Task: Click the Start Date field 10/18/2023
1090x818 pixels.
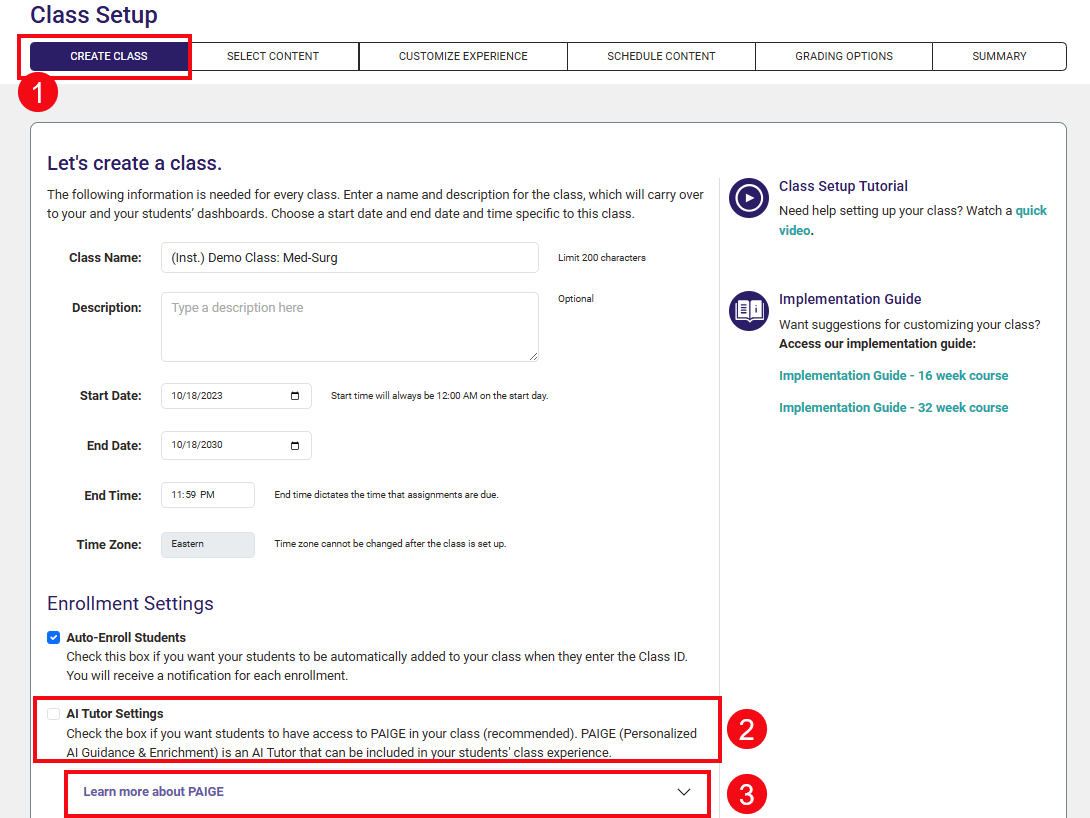Action: [236, 396]
